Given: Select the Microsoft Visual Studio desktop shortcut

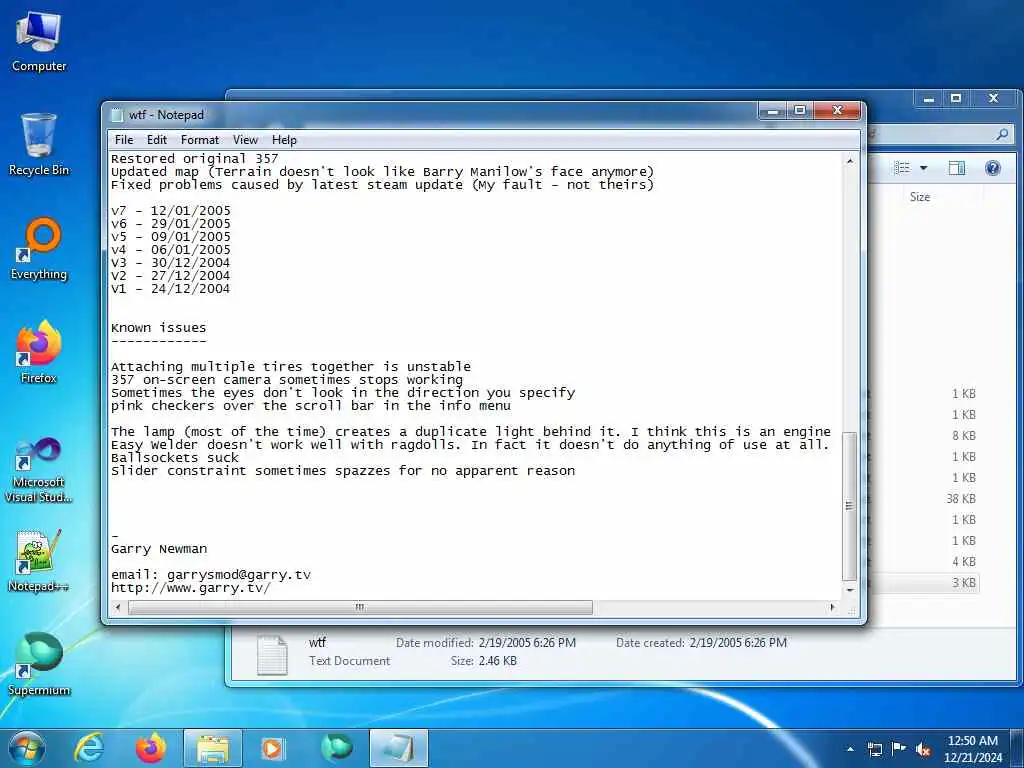Looking at the screenshot, I should tap(39, 470).
